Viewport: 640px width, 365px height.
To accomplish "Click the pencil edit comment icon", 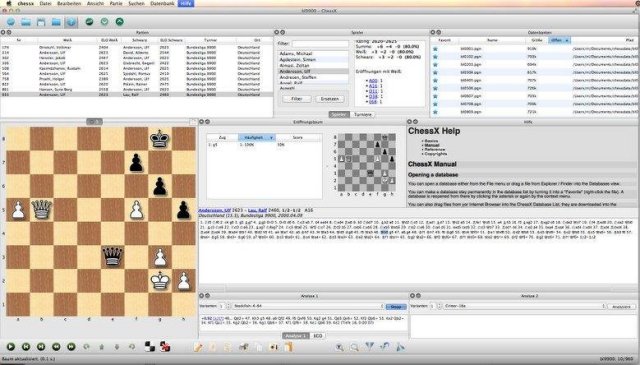I will (x=198, y=347).
